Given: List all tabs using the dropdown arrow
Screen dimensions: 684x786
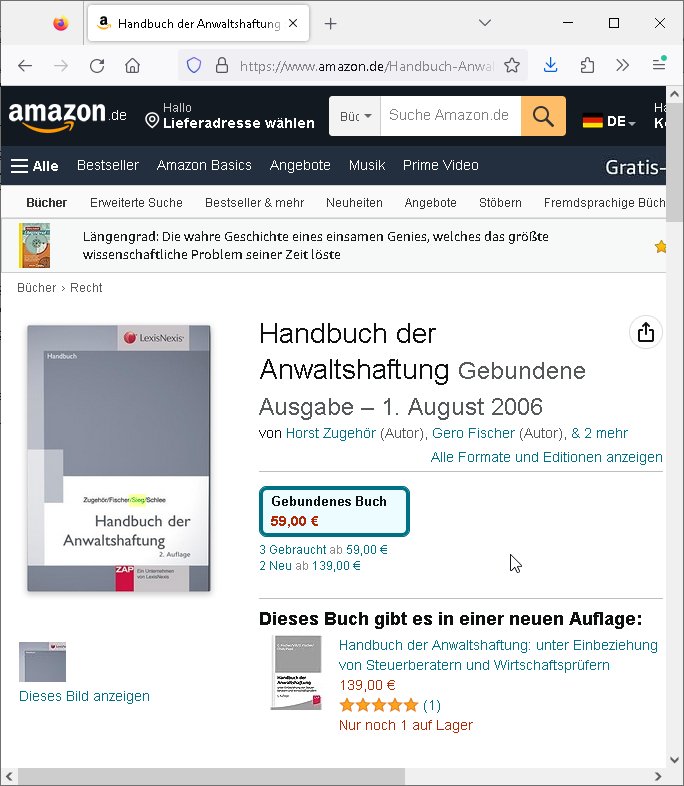Looking at the screenshot, I should point(485,23).
